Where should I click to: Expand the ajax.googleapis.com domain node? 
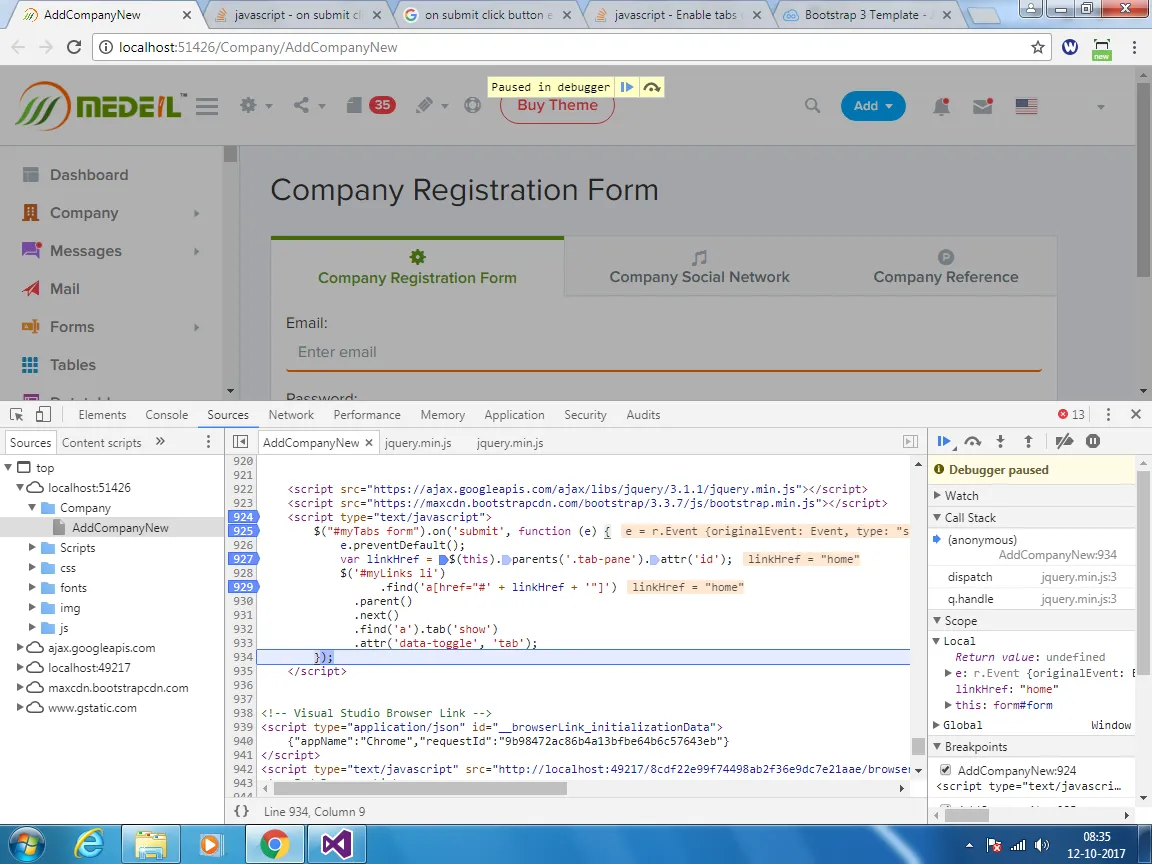20,647
